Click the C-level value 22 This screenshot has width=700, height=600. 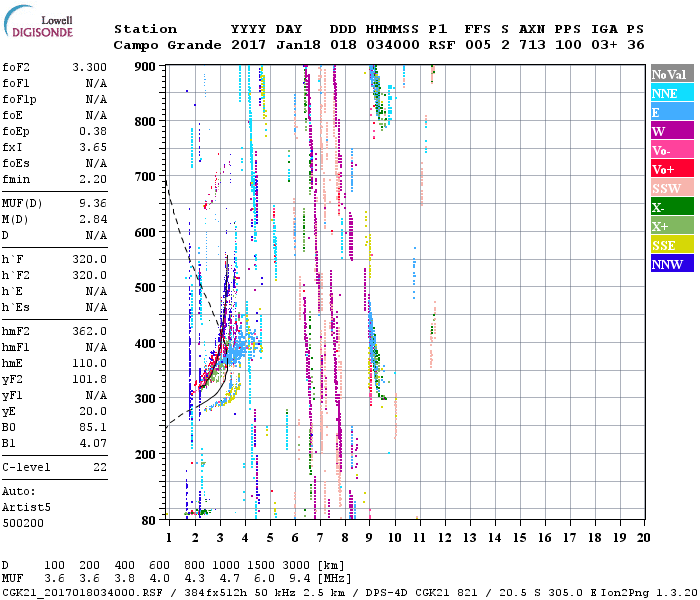(x=100, y=467)
